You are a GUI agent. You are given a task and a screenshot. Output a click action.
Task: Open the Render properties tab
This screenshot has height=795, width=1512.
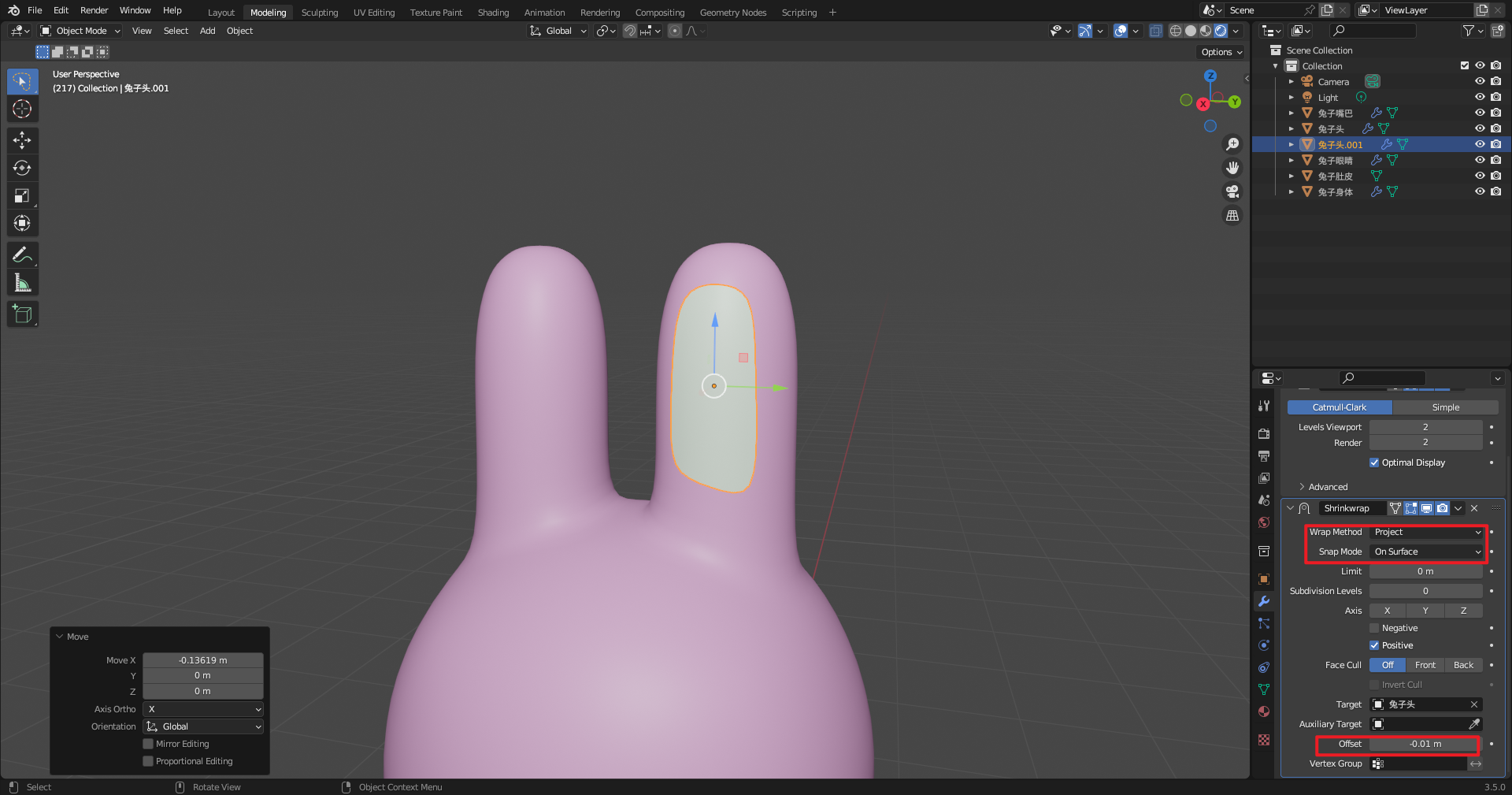[1264, 433]
